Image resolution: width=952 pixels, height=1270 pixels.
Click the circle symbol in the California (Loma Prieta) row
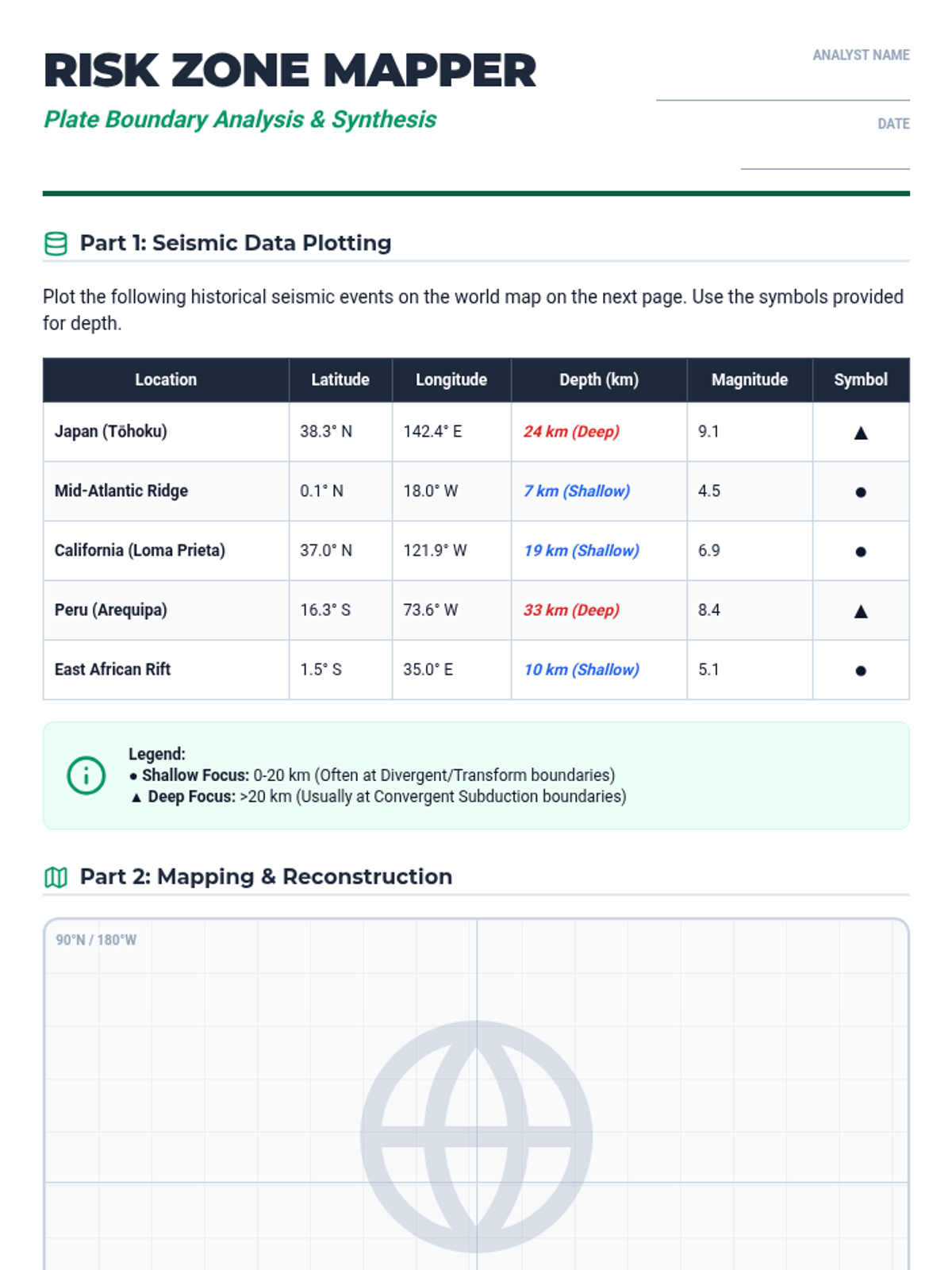[x=861, y=552]
